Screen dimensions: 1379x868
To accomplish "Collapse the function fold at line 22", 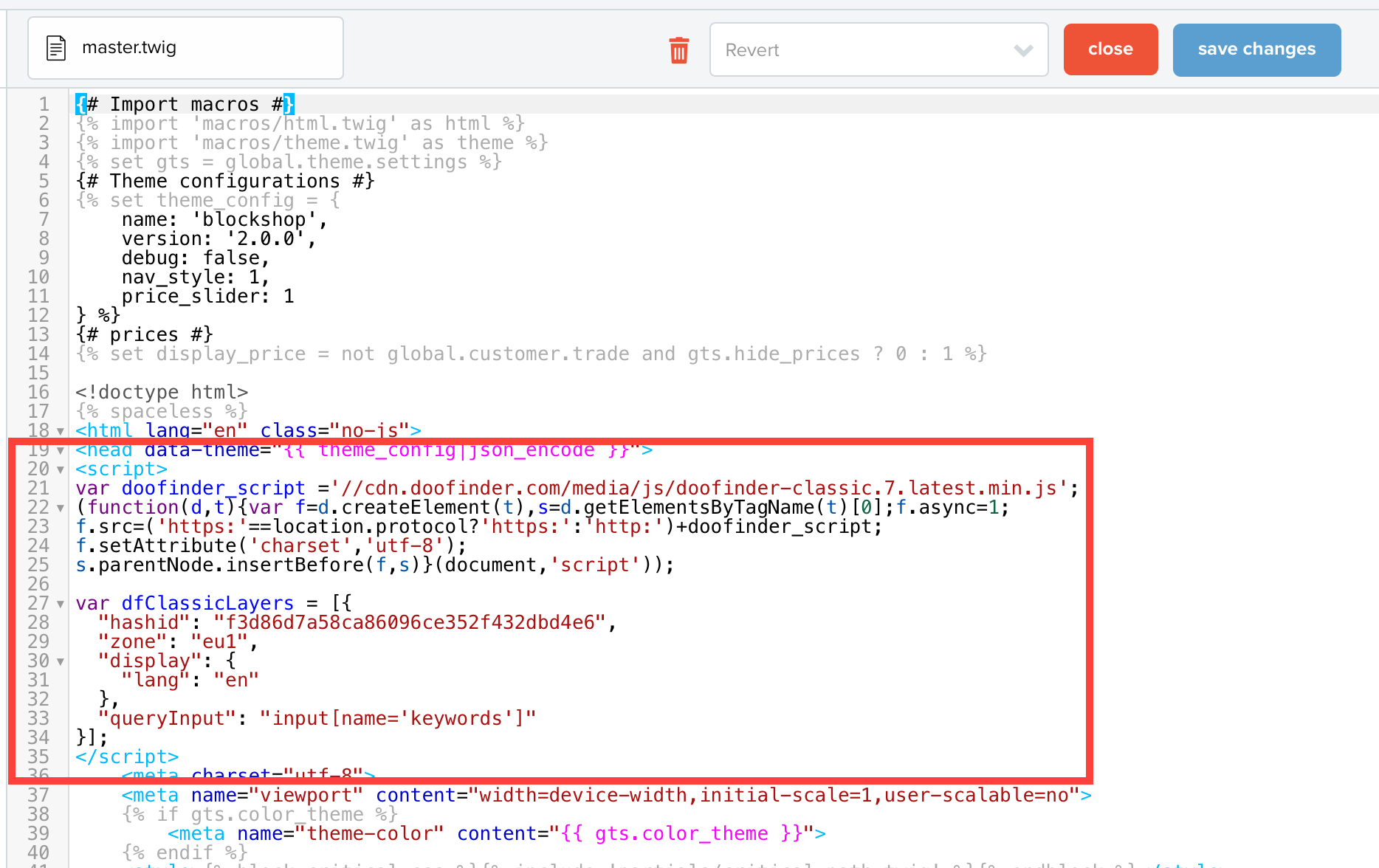I will (x=61, y=508).
